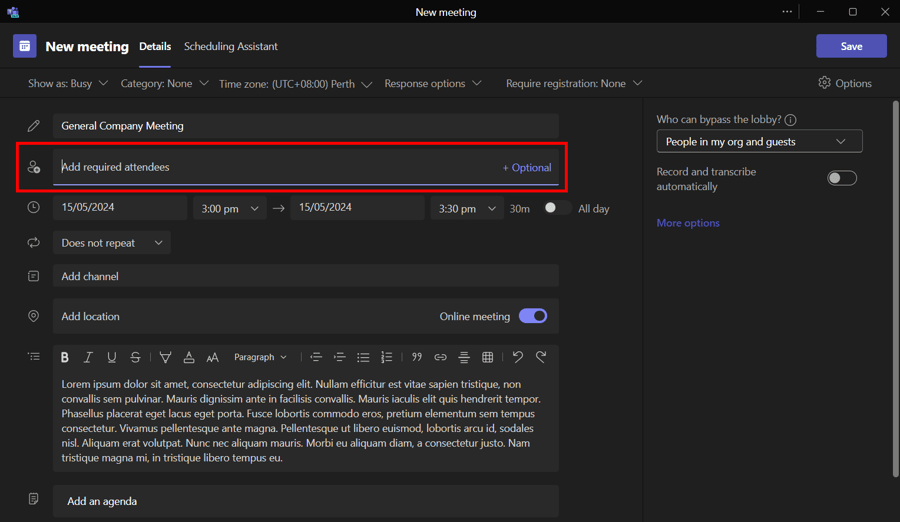Image resolution: width=900 pixels, height=522 pixels.
Task: Expand Response options menu
Action: (433, 83)
